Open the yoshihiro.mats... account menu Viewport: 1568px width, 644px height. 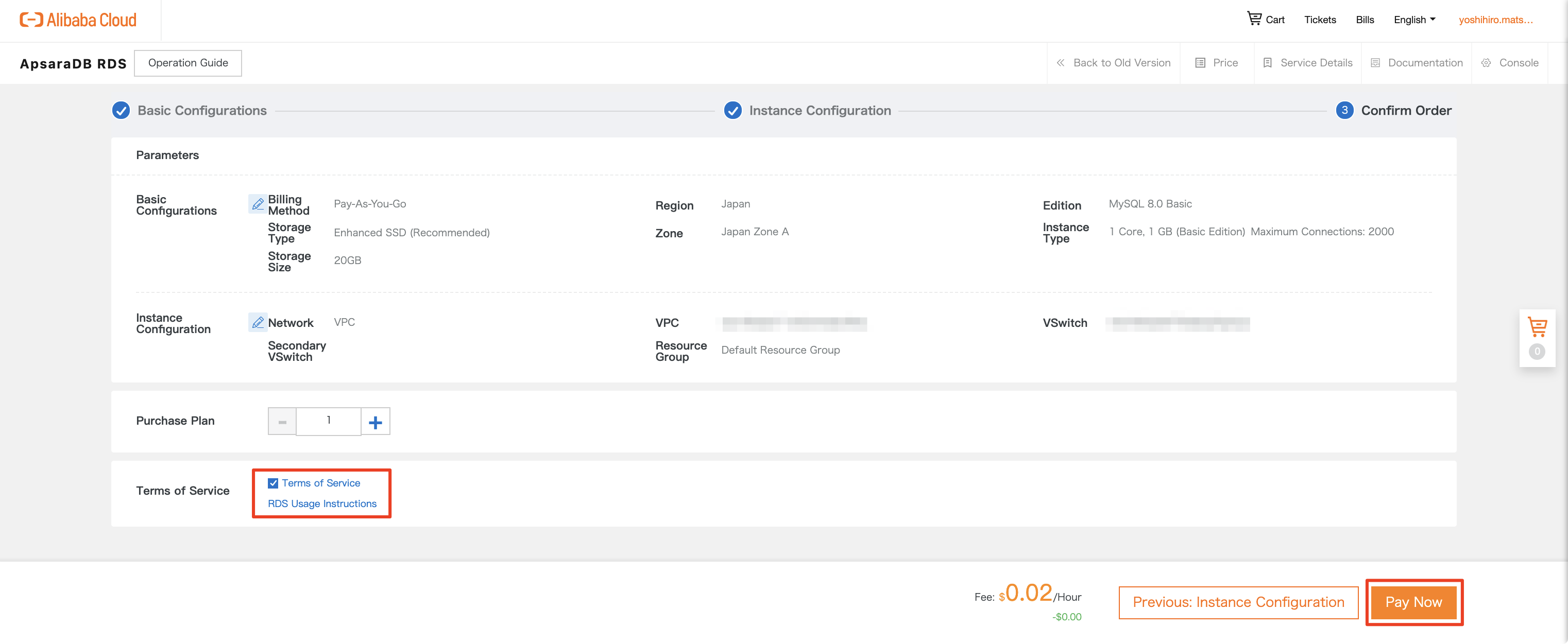click(x=1495, y=20)
